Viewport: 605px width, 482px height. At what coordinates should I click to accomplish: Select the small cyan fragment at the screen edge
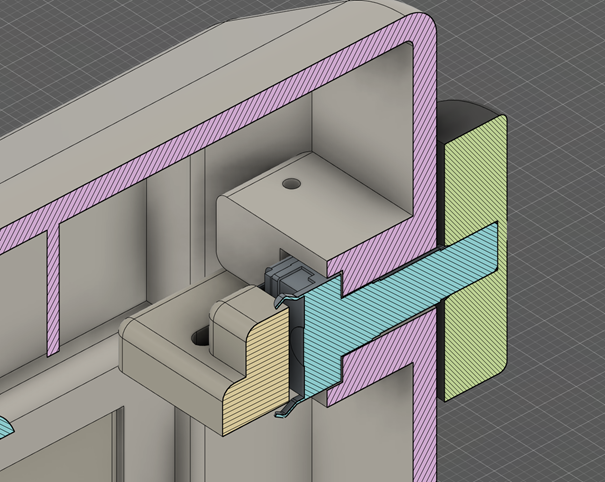(x=5, y=427)
